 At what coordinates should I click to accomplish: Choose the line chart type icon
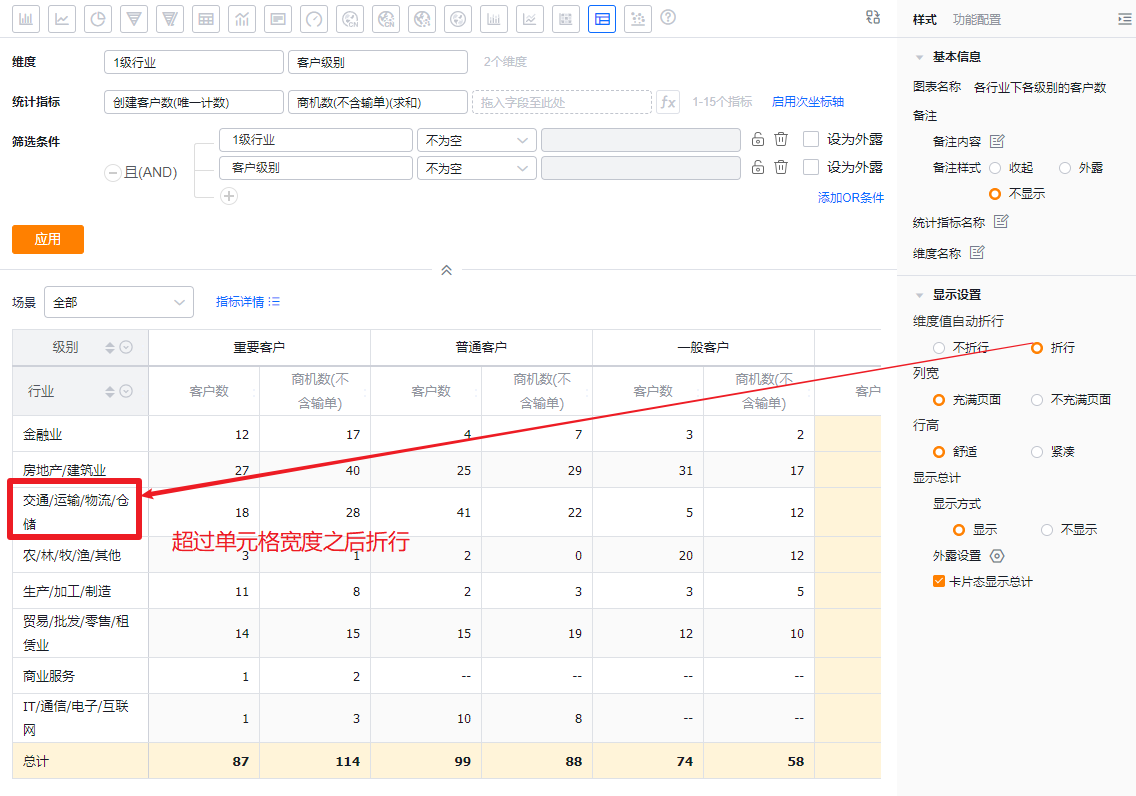62,19
